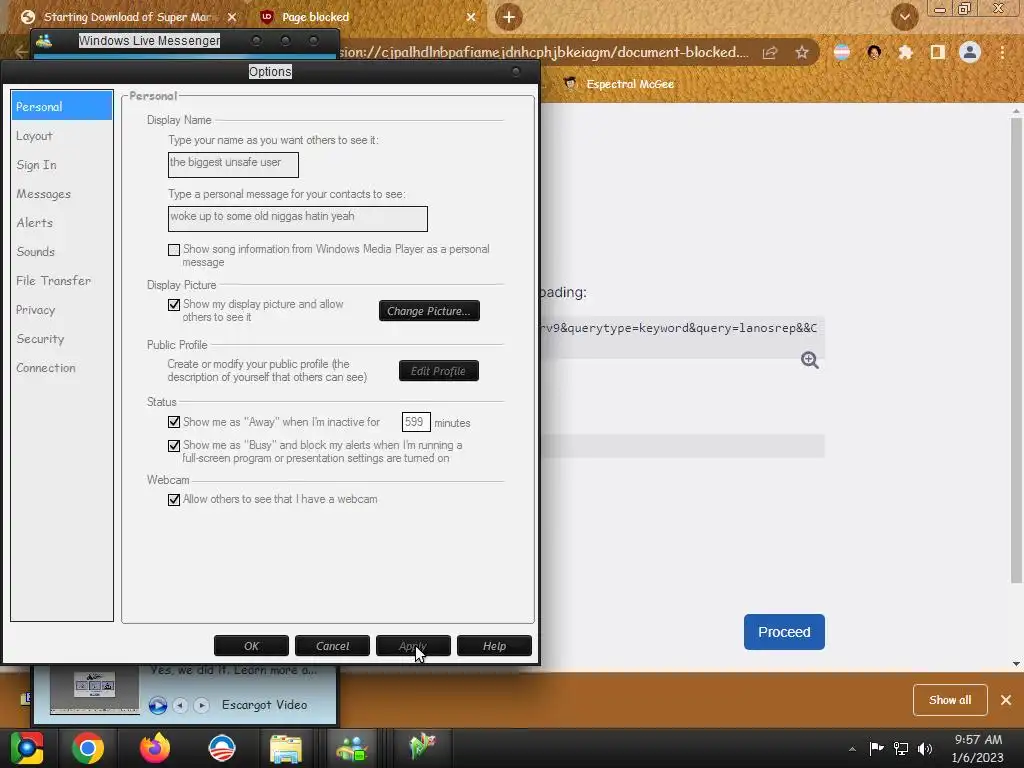1024x768 pixels.
Task: Toggle Show me as Busy checkbox
Action: click(174, 445)
